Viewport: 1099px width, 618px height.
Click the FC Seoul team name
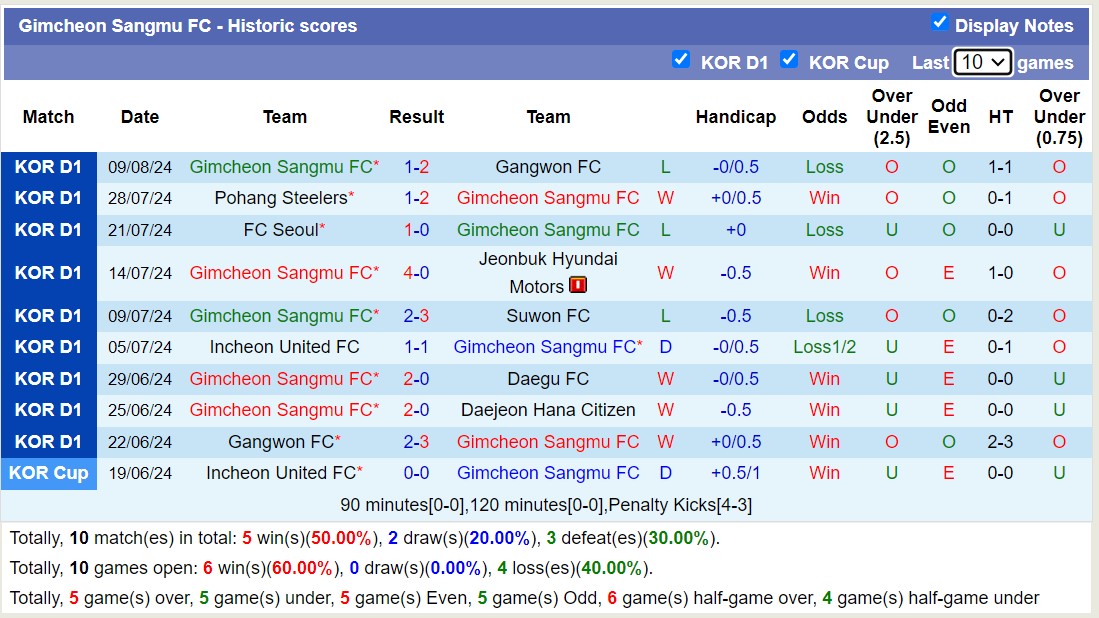click(x=280, y=230)
